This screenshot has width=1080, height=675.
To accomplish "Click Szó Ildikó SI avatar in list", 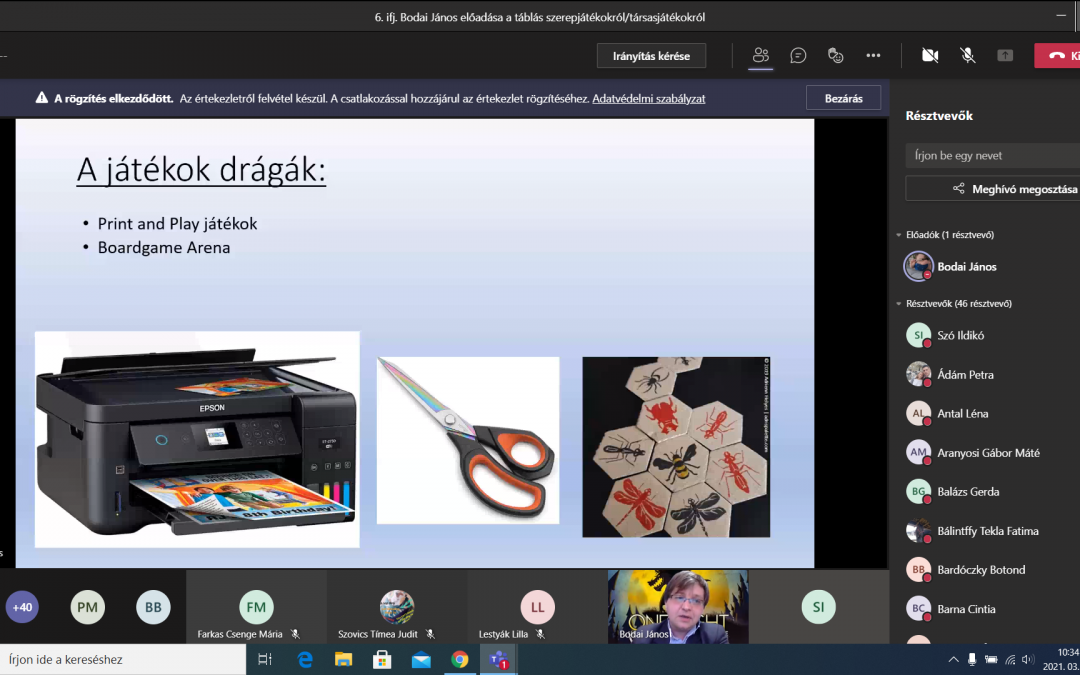I will pos(918,335).
